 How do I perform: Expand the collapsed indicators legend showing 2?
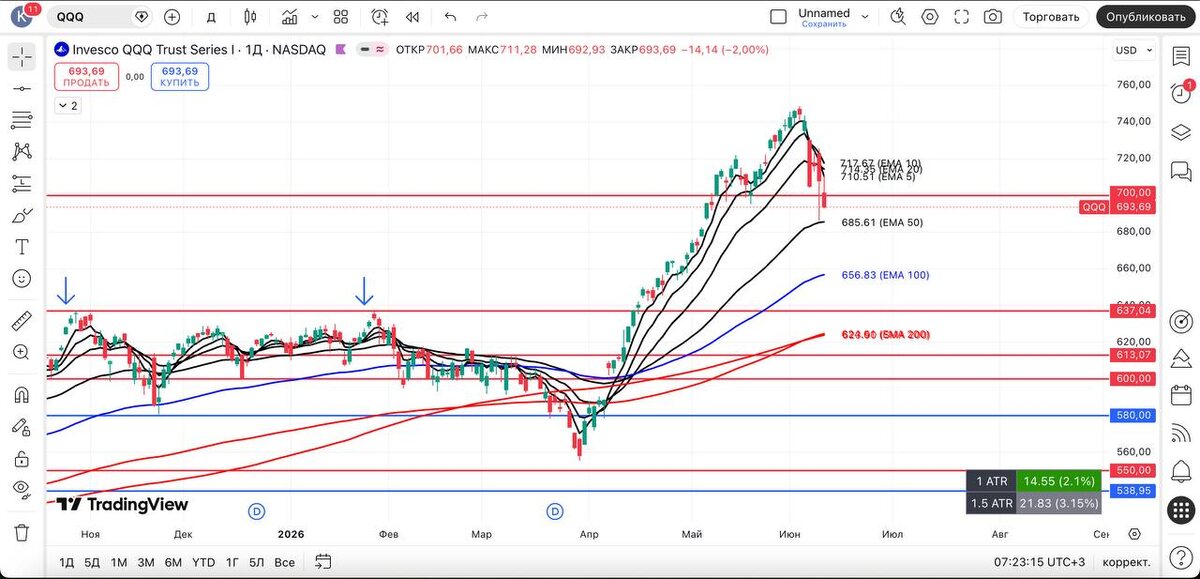coord(67,105)
